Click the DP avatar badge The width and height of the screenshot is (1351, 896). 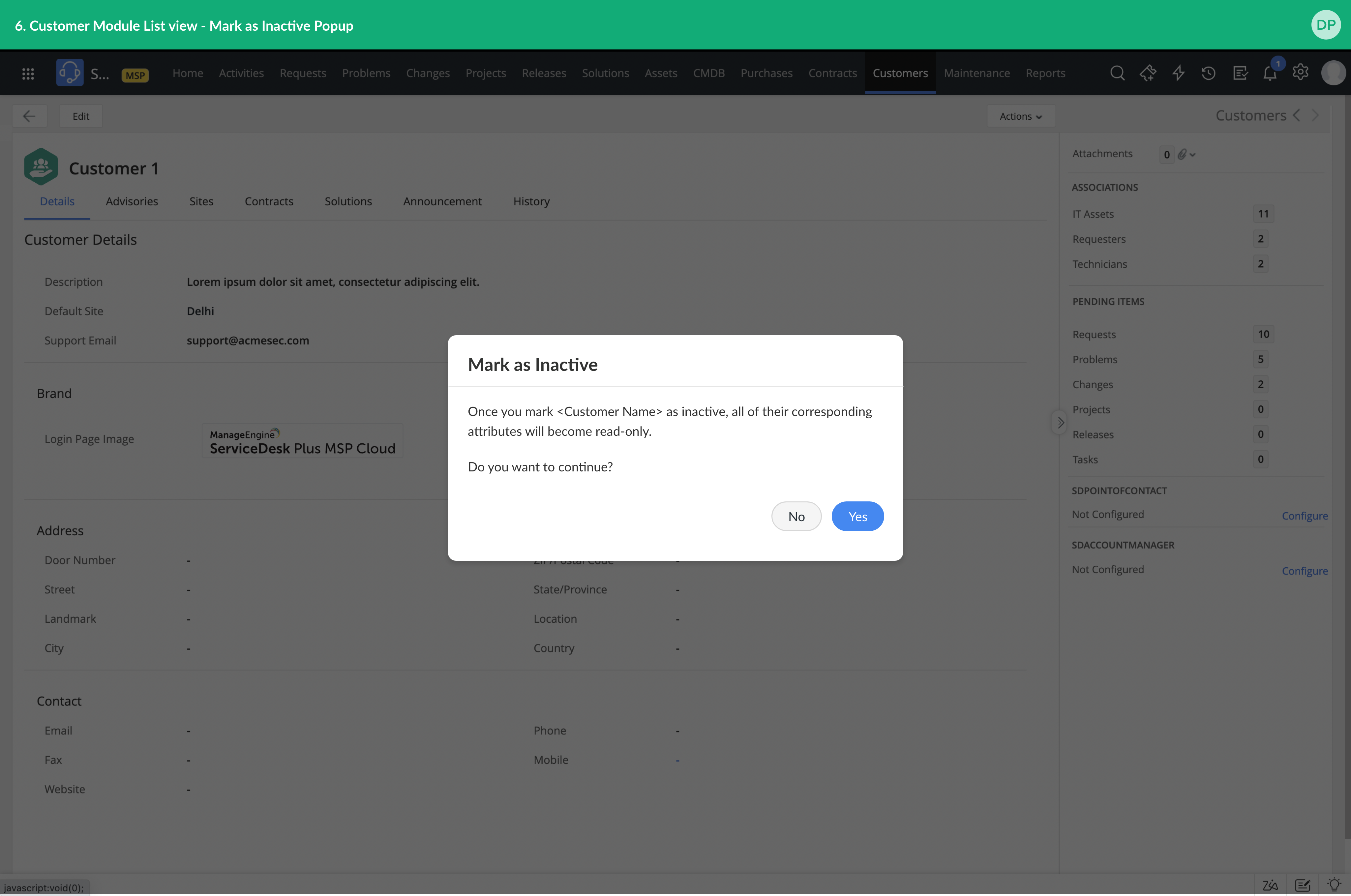click(x=1326, y=25)
